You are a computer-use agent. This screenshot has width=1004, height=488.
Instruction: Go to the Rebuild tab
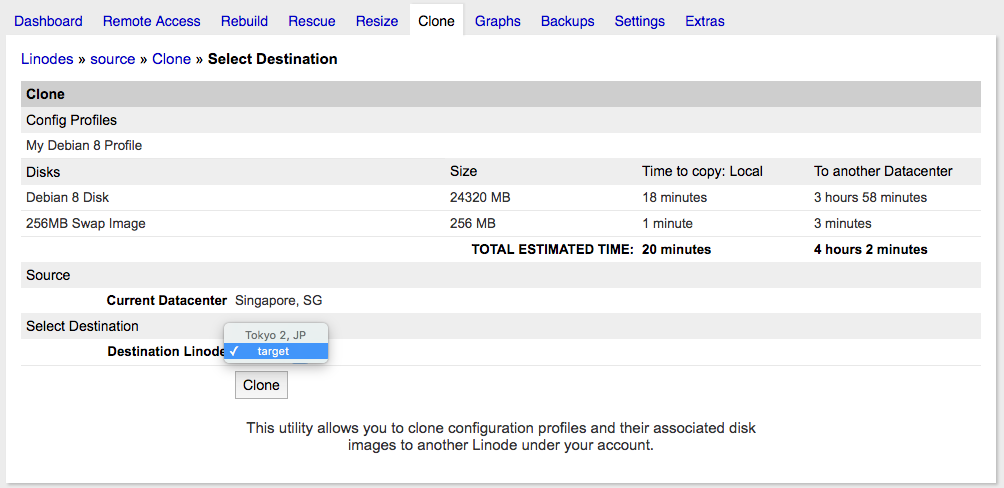tap(244, 21)
